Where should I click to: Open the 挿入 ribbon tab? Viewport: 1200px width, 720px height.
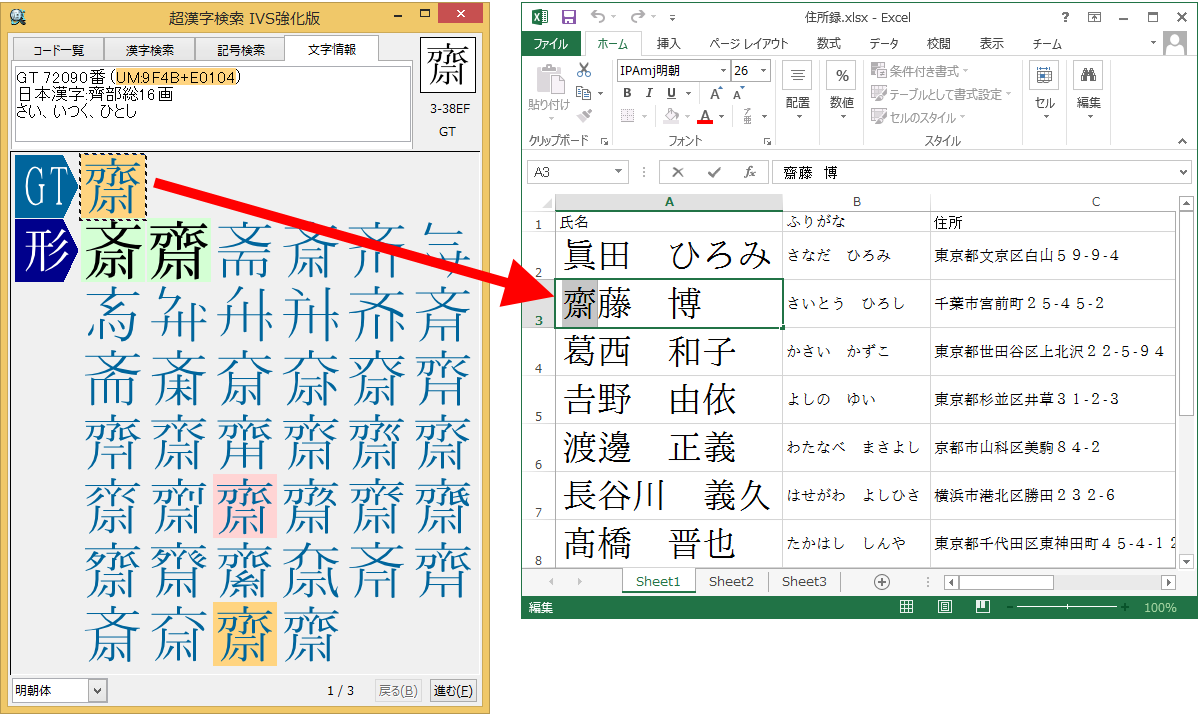(x=668, y=44)
